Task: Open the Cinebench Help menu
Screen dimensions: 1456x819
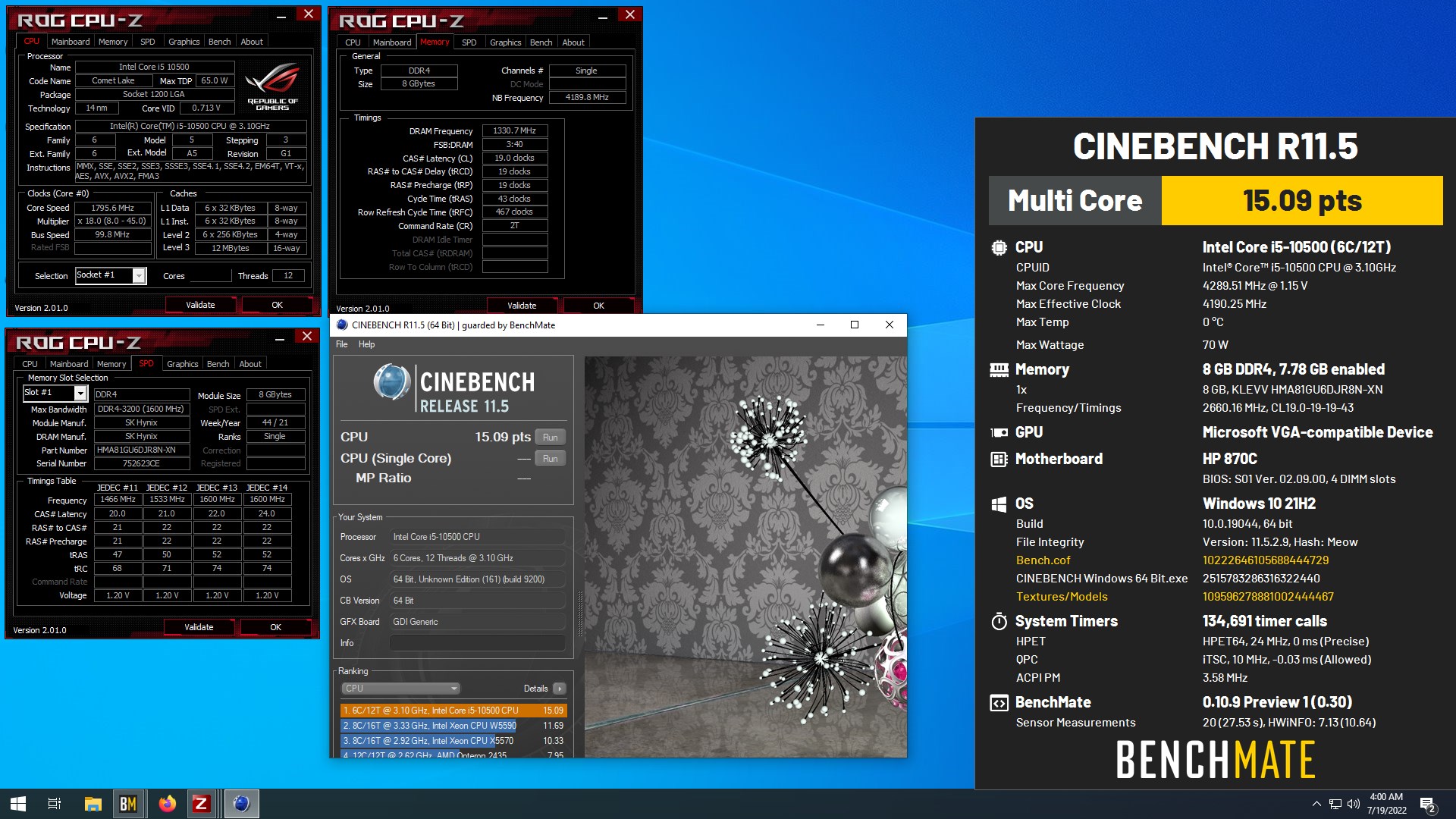Action: pos(366,344)
